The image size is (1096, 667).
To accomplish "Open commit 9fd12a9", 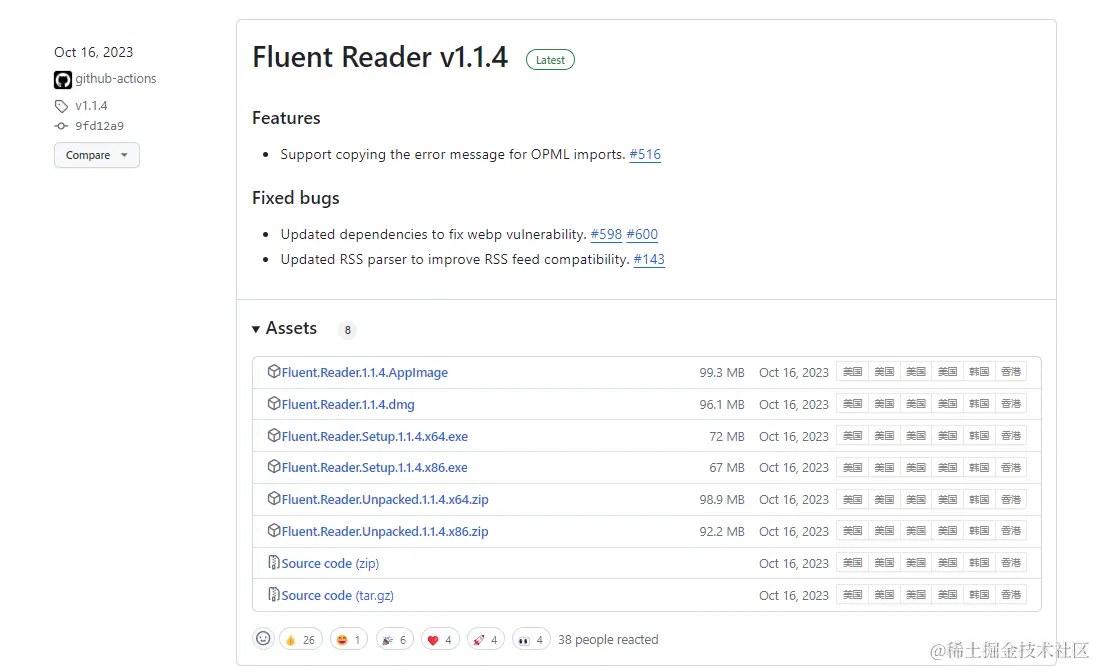I will 99,126.
